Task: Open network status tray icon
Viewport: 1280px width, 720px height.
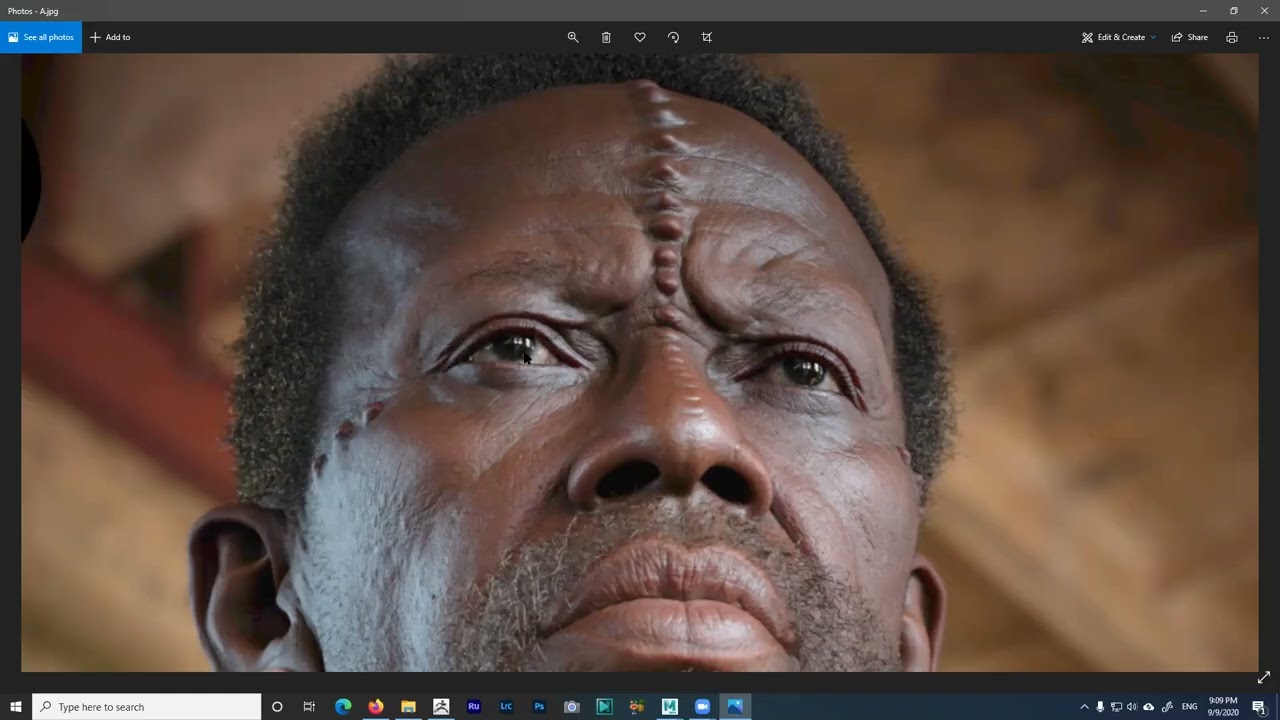Action: tap(1116, 707)
